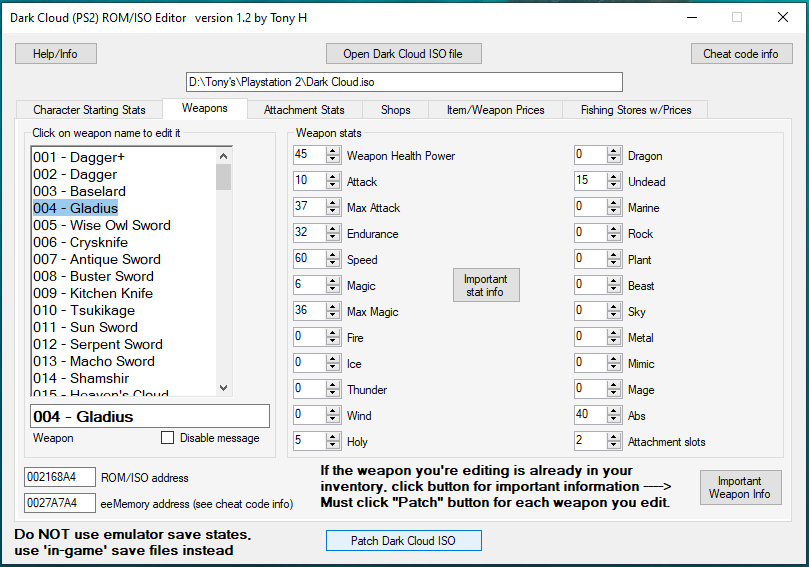
Task: Select 013 - Macho Sword
Action: (94, 362)
